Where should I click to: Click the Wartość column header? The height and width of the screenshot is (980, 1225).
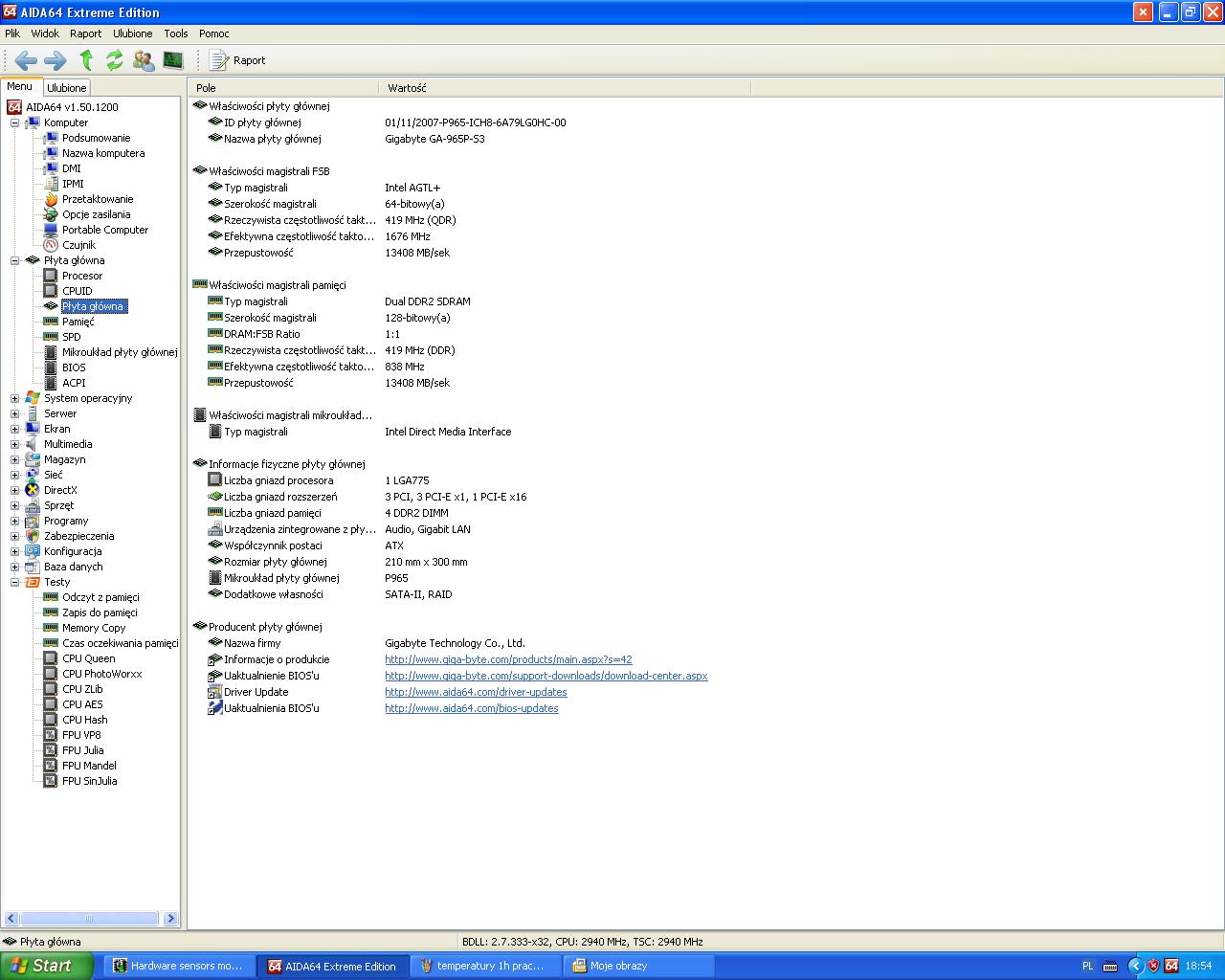(x=565, y=88)
